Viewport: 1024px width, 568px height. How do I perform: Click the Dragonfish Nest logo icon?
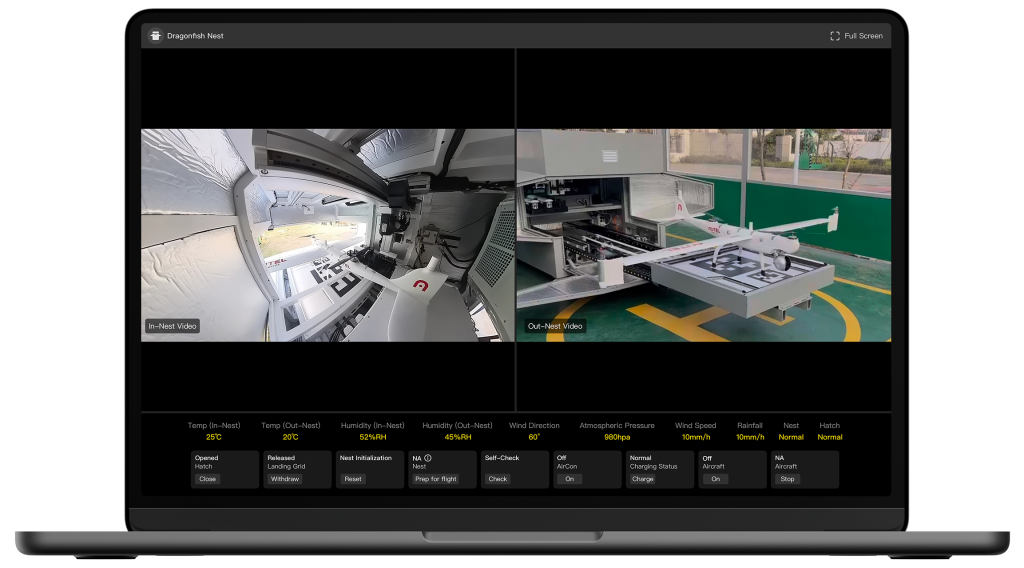[x=155, y=36]
